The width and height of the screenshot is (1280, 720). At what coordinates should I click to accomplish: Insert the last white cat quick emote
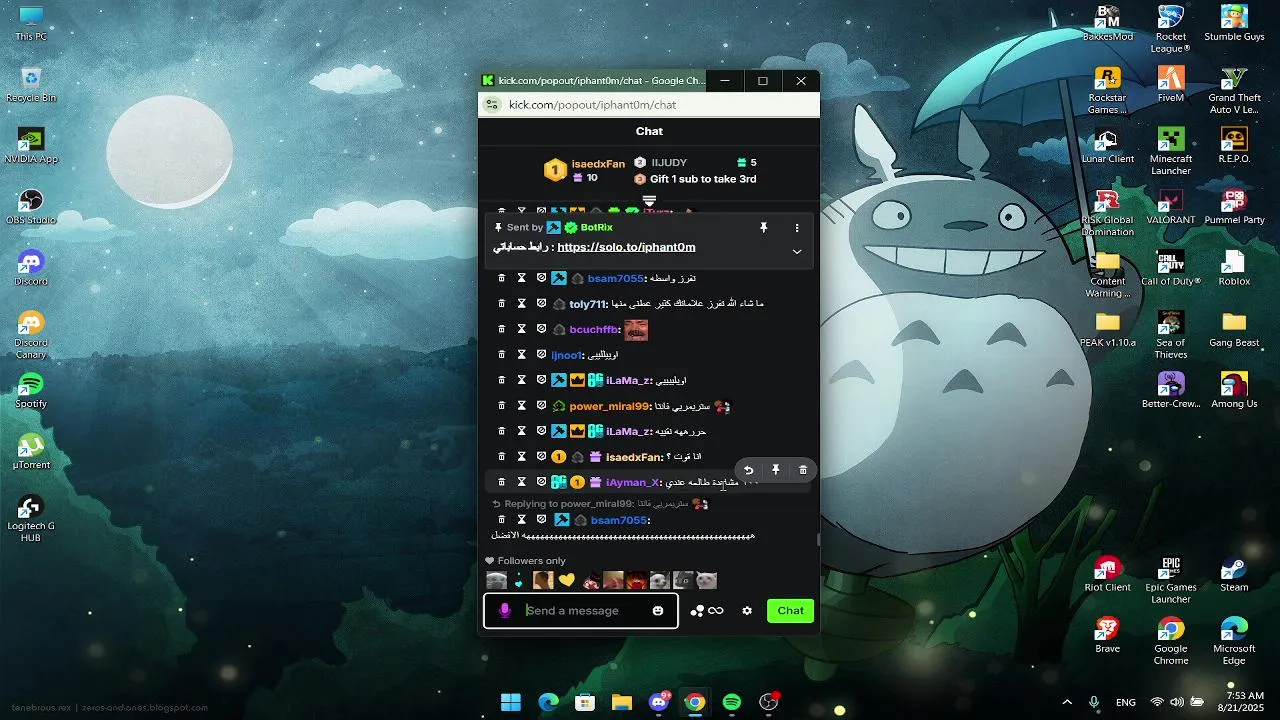click(x=706, y=580)
